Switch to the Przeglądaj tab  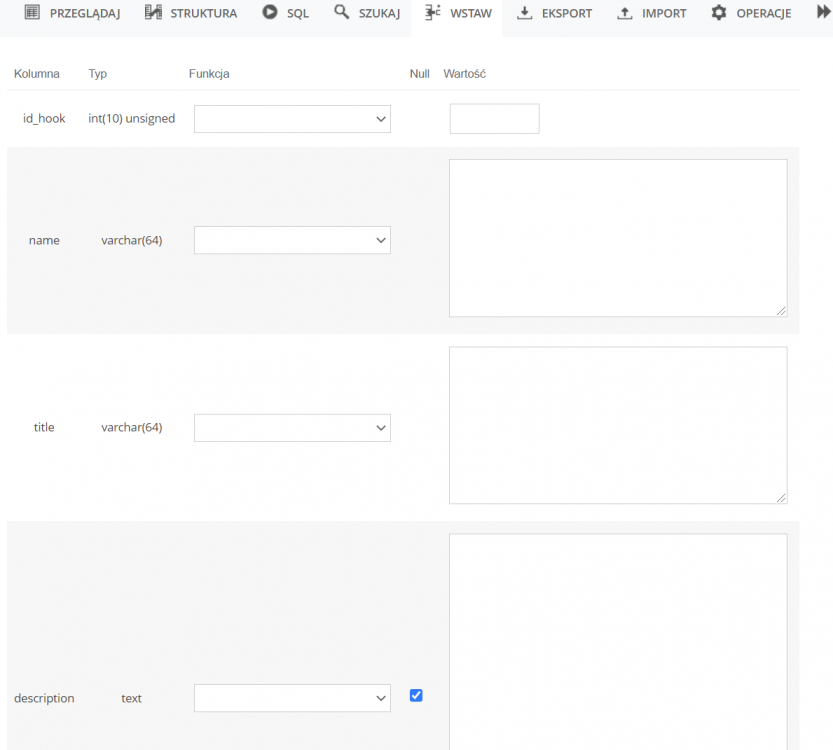pyautogui.click(x=72, y=13)
